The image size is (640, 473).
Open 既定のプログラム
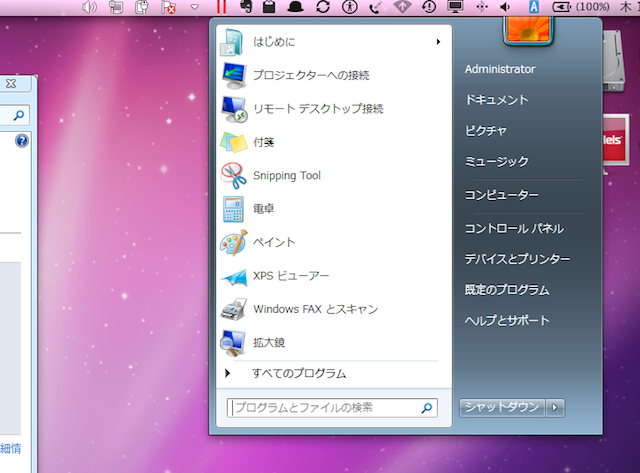click(x=507, y=290)
